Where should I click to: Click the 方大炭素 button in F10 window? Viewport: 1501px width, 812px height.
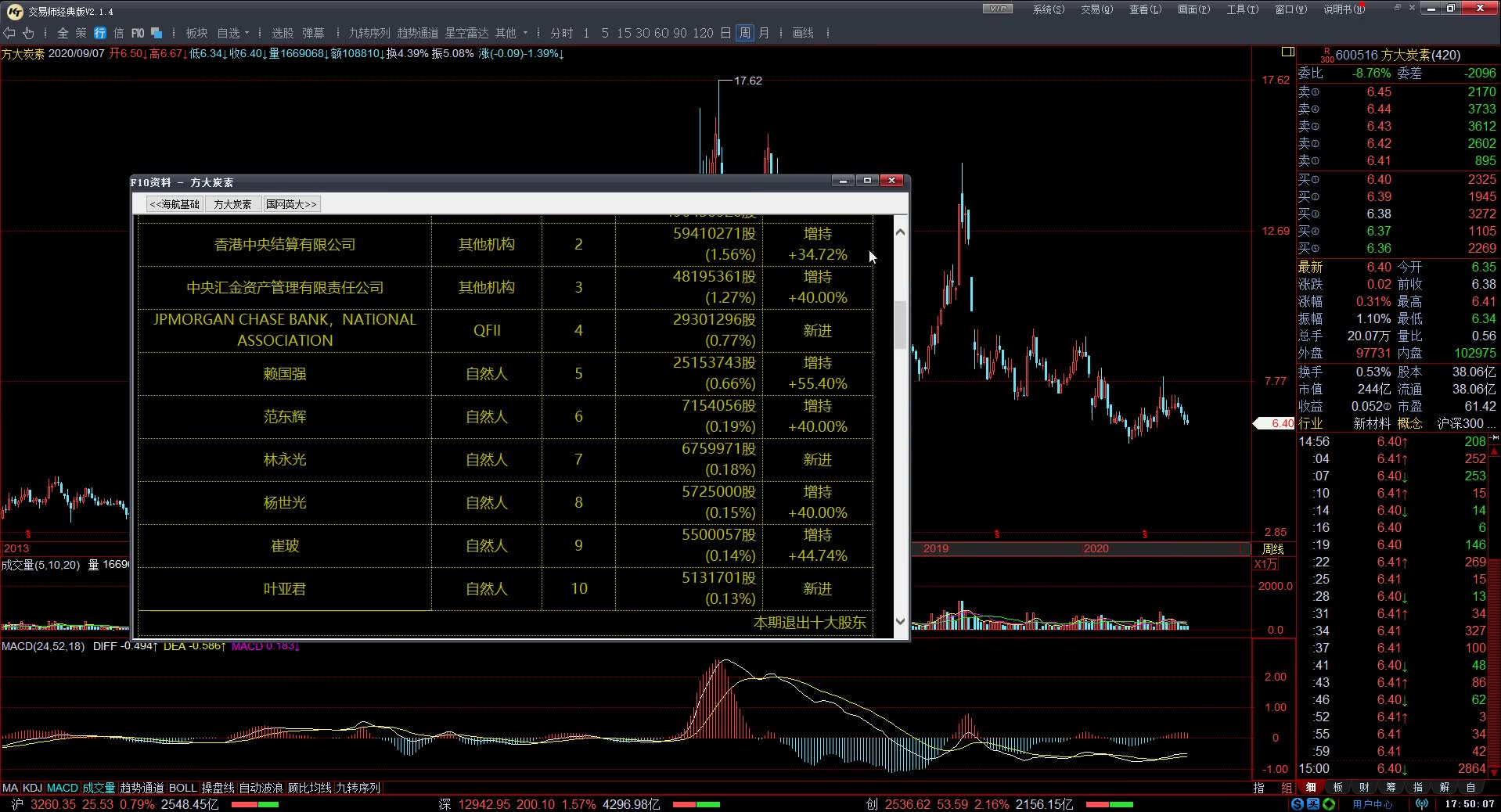click(232, 204)
